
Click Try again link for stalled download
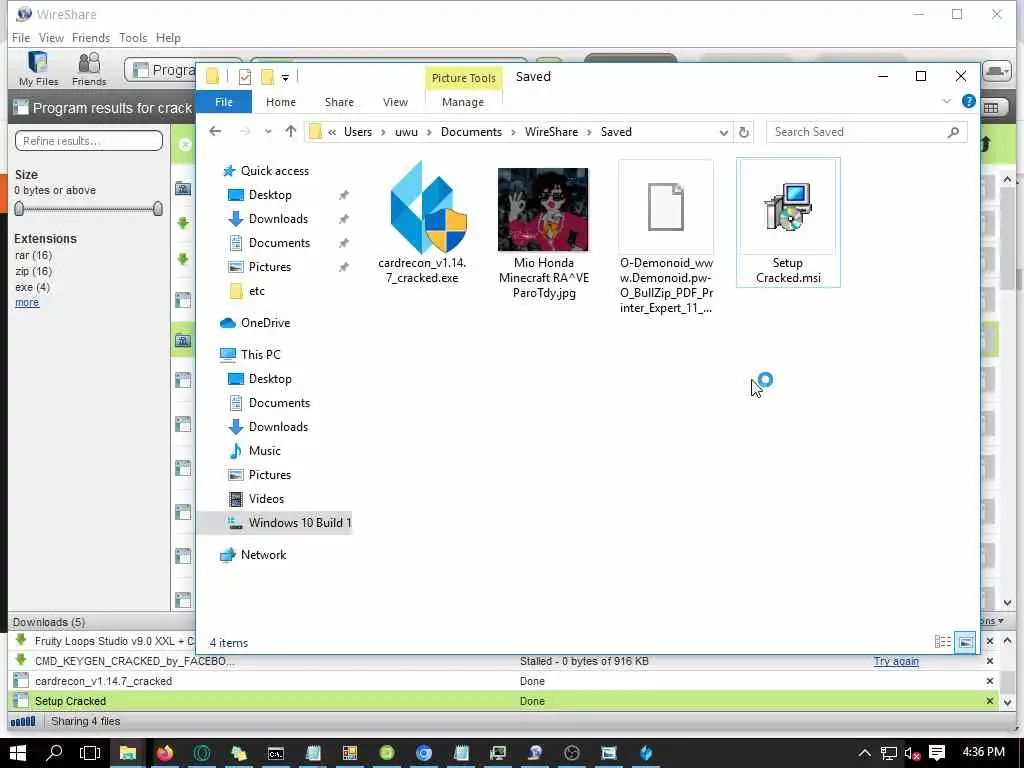(896, 661)
